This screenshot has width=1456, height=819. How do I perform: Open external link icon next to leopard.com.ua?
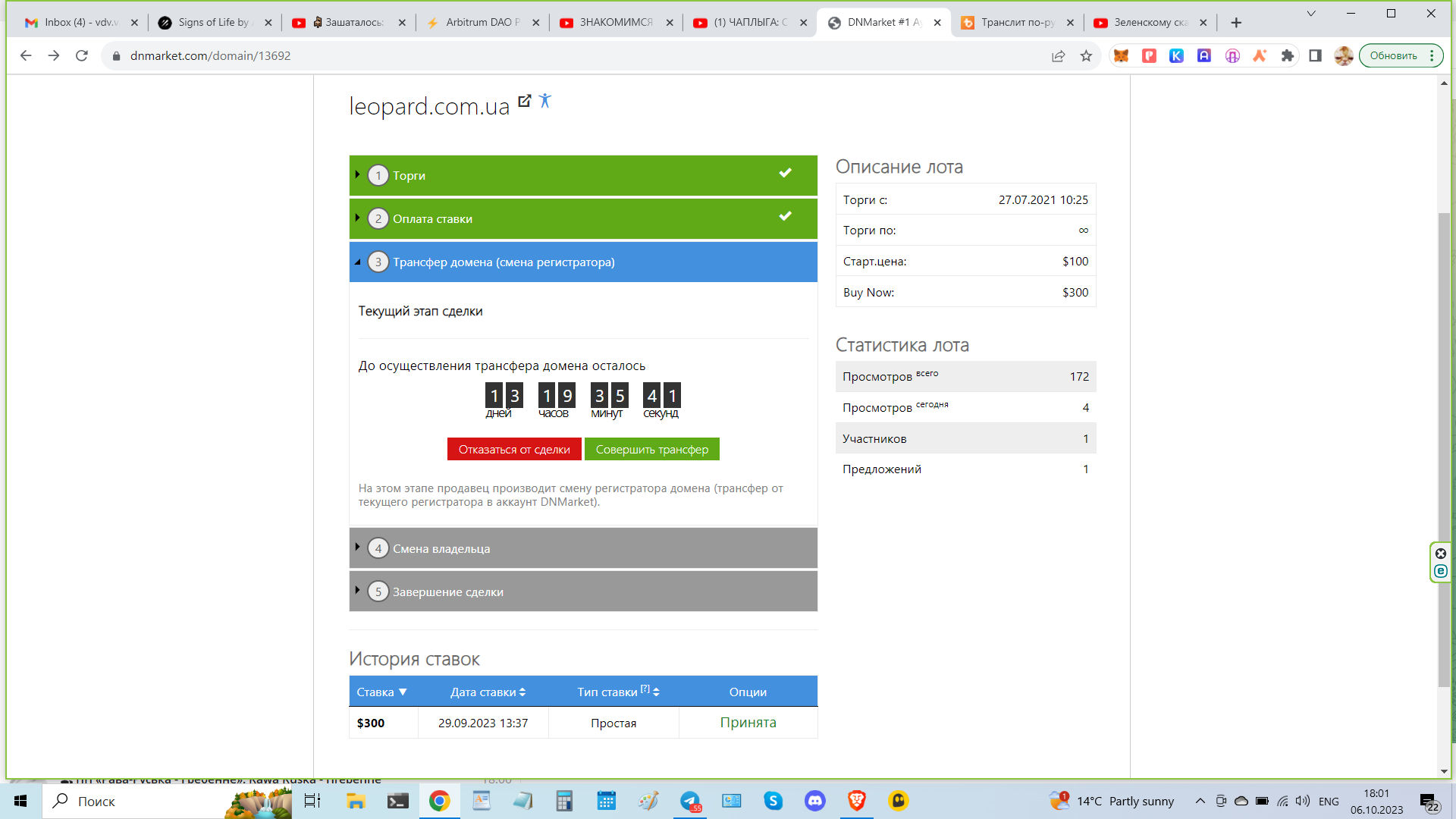[x=524, y=100]
